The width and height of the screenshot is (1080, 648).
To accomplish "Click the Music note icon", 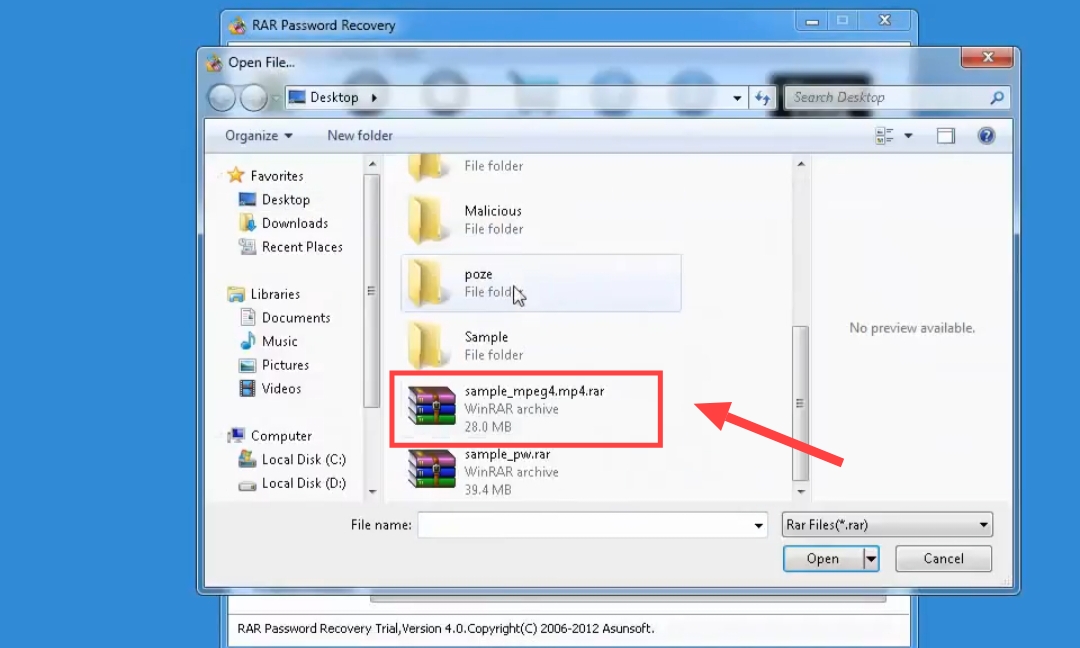I will [247, 340].
